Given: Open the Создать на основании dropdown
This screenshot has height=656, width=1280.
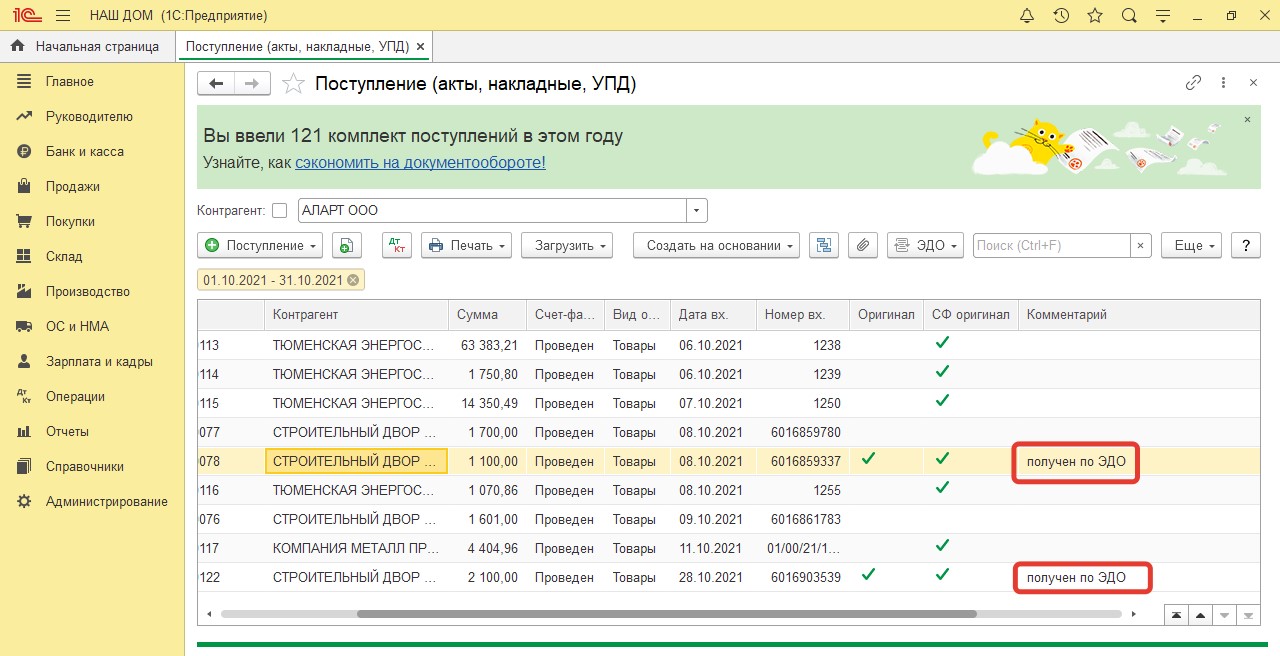Looking at the screenshot, I should [x=716, y=245].
